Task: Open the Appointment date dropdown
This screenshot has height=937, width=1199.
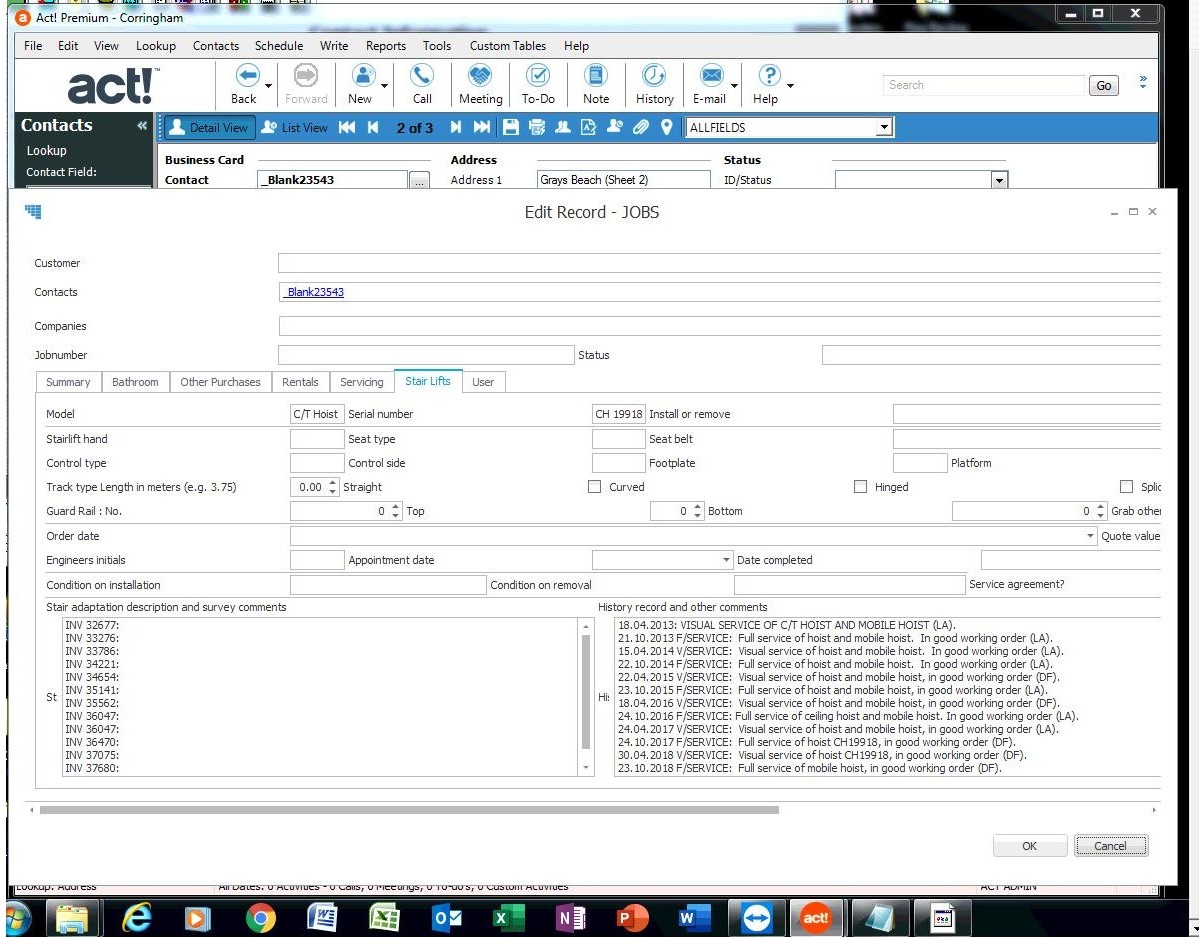Action: click(x=726, y=560)
